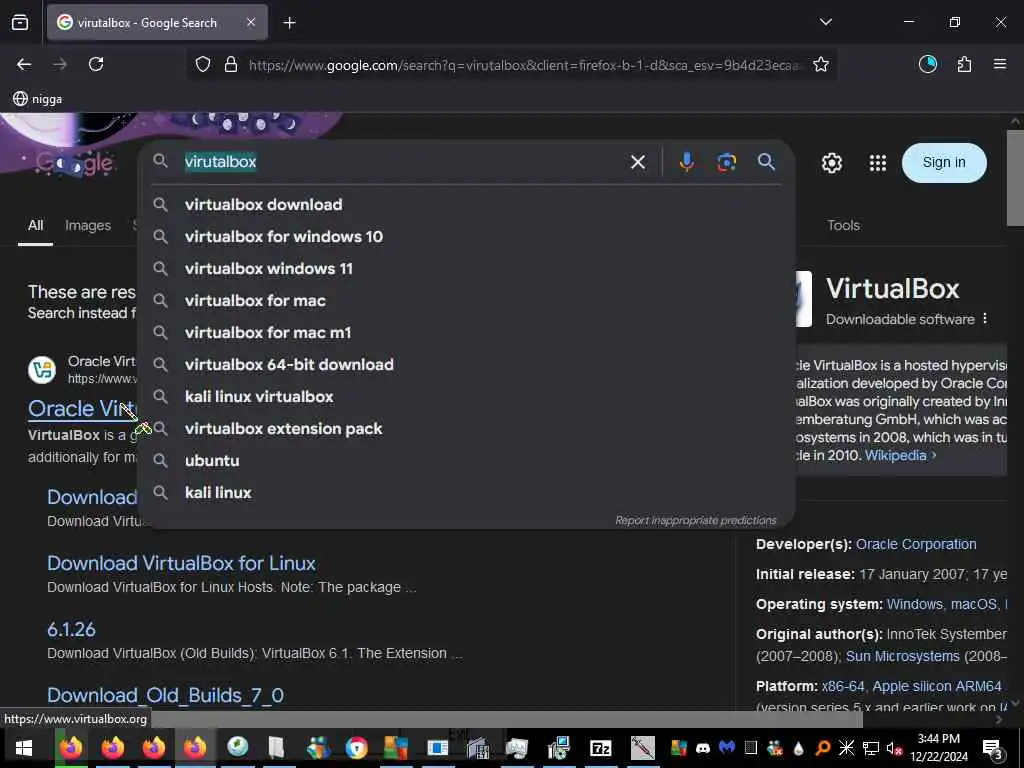The width and height of the screenshot is (1024, 768).
Task: Select the kali linux suggestion
Action: (466, 492)
